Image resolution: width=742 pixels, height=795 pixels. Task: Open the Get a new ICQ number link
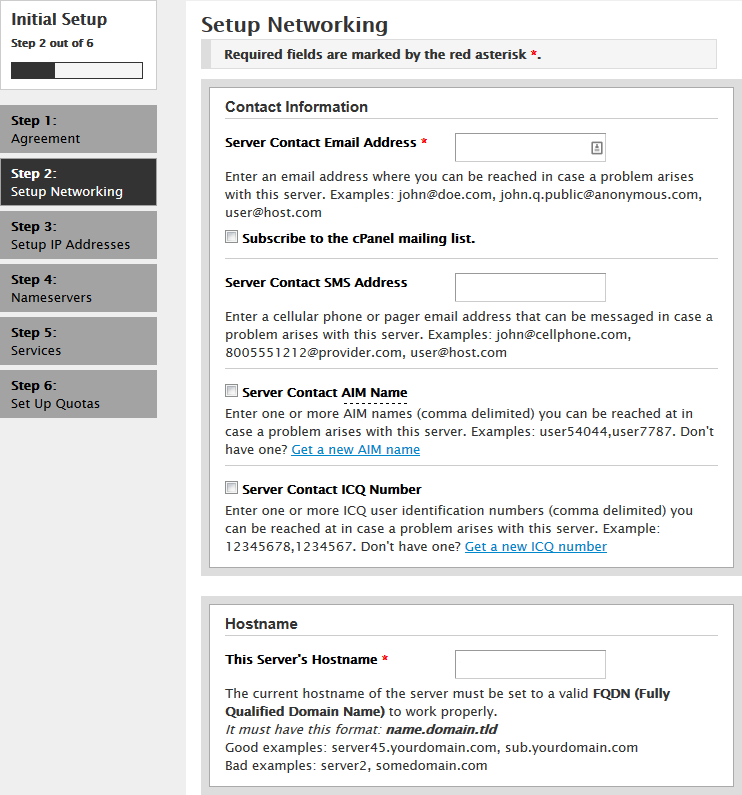(x=536, y=547)
